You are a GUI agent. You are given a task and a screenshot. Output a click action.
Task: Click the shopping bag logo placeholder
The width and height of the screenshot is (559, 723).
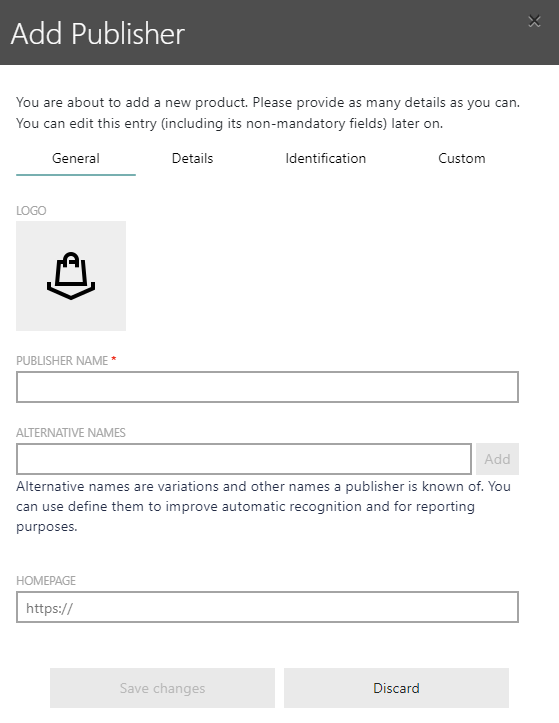(71, 276)
